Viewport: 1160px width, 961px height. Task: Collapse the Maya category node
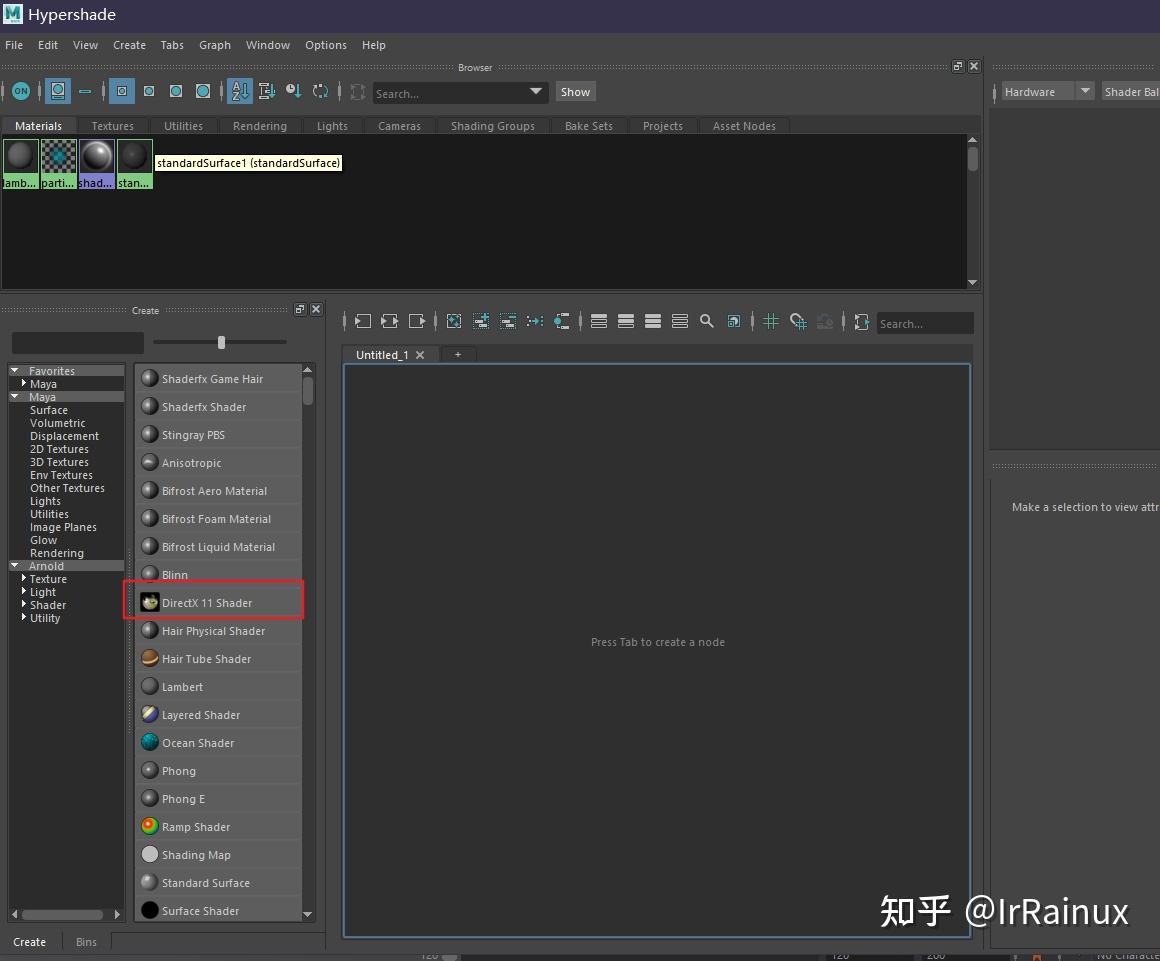[15, 397]
